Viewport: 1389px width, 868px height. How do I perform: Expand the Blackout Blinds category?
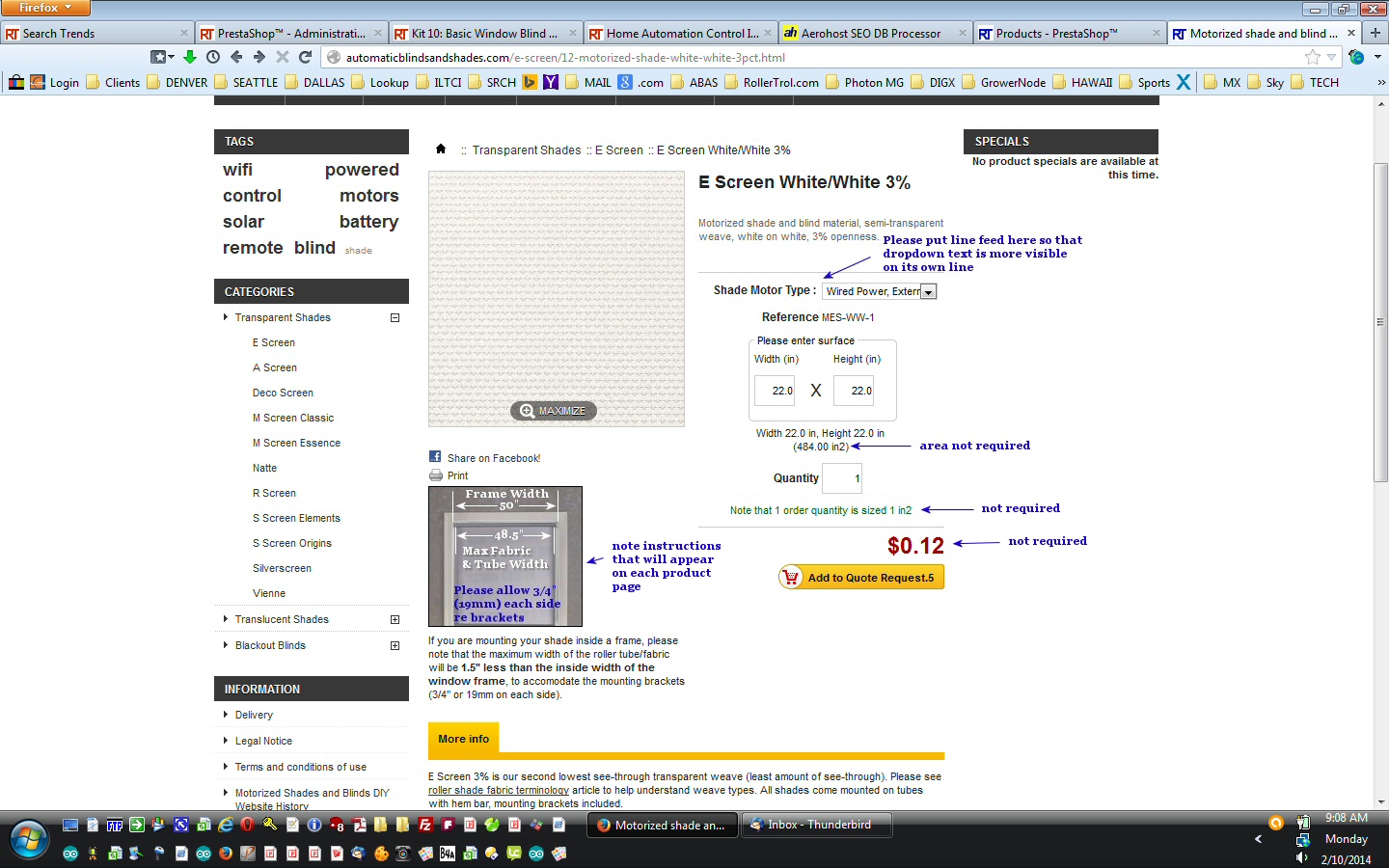pyautogui.click(x=395, y=645)
